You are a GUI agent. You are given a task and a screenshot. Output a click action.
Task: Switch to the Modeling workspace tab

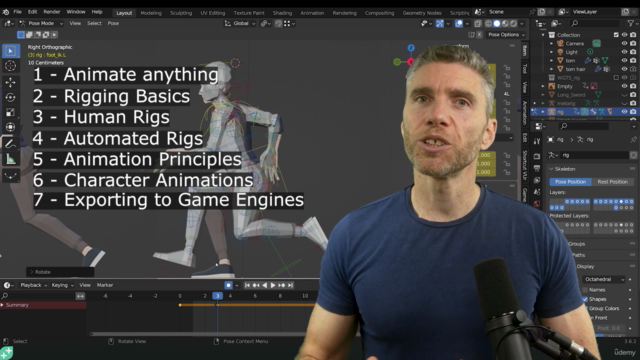pos(151,13)
